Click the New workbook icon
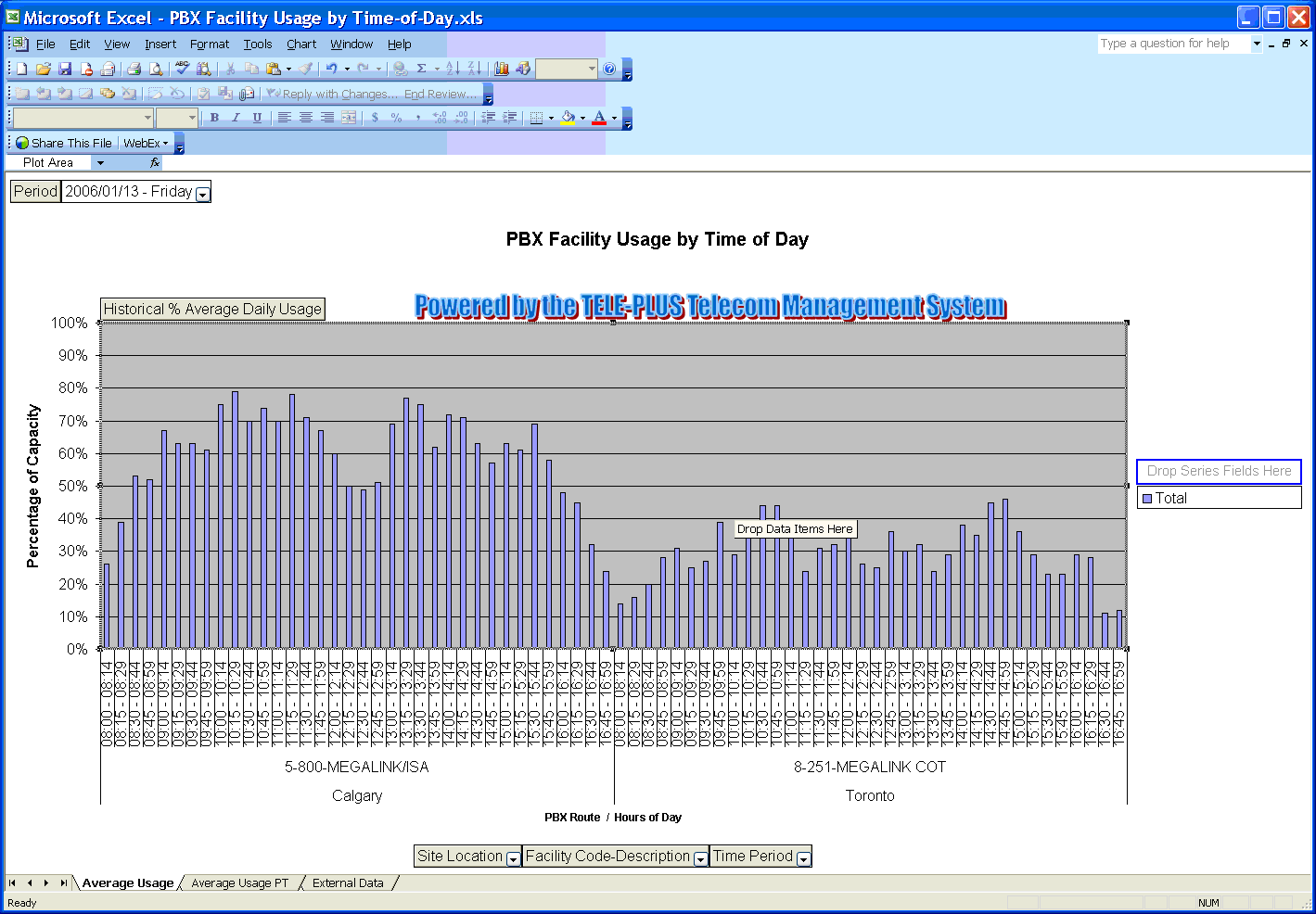Viewport: 1316px width, 914px height. click(21, 69)
